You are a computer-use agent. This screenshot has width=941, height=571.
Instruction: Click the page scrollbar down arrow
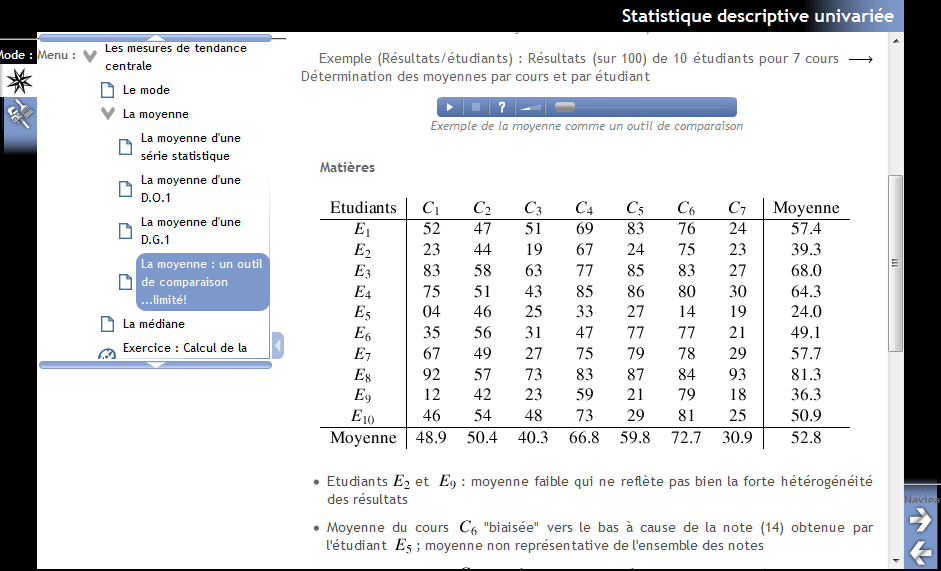point(895,561)
